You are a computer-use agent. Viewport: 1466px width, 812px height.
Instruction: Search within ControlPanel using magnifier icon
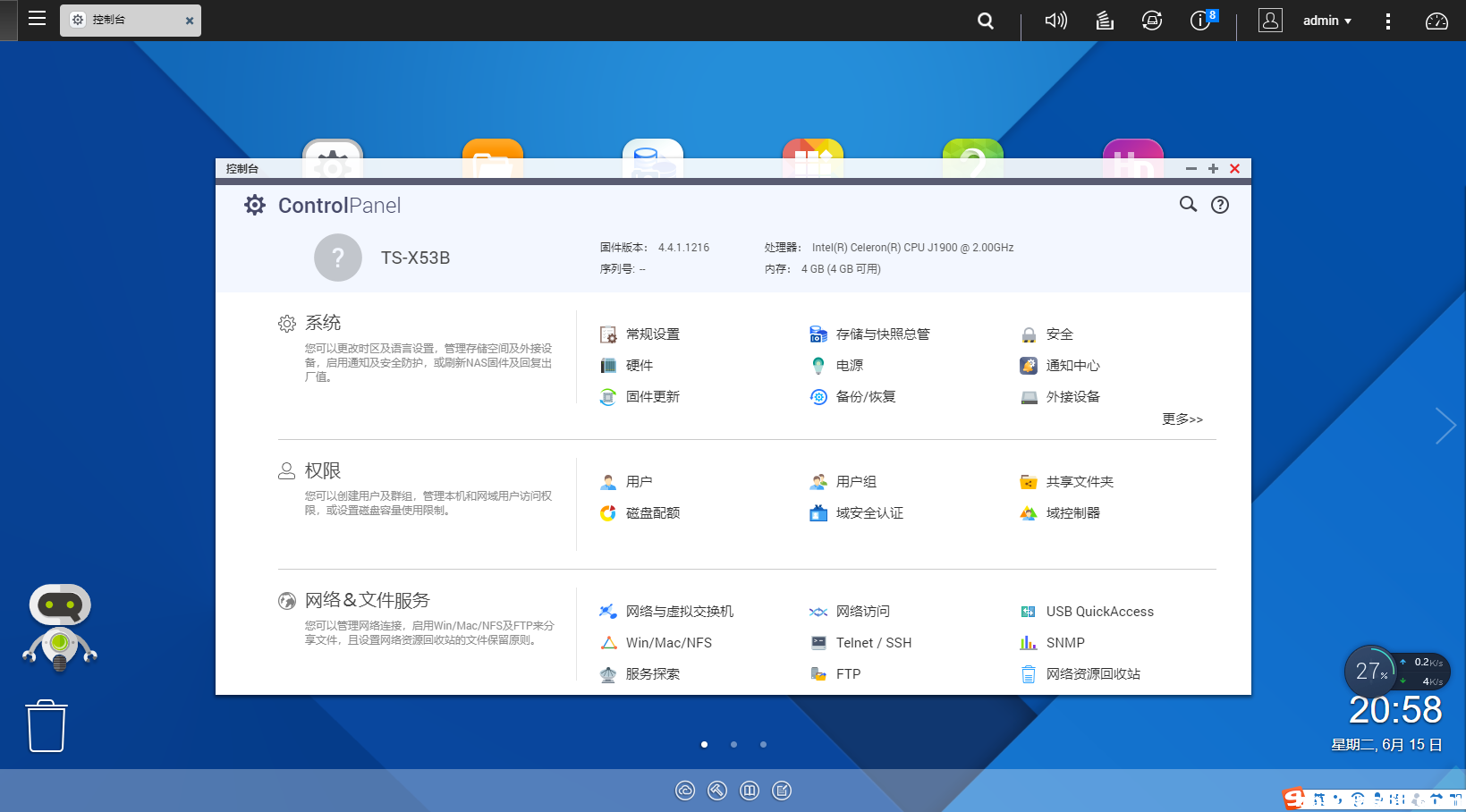[x=1188, y=205]
